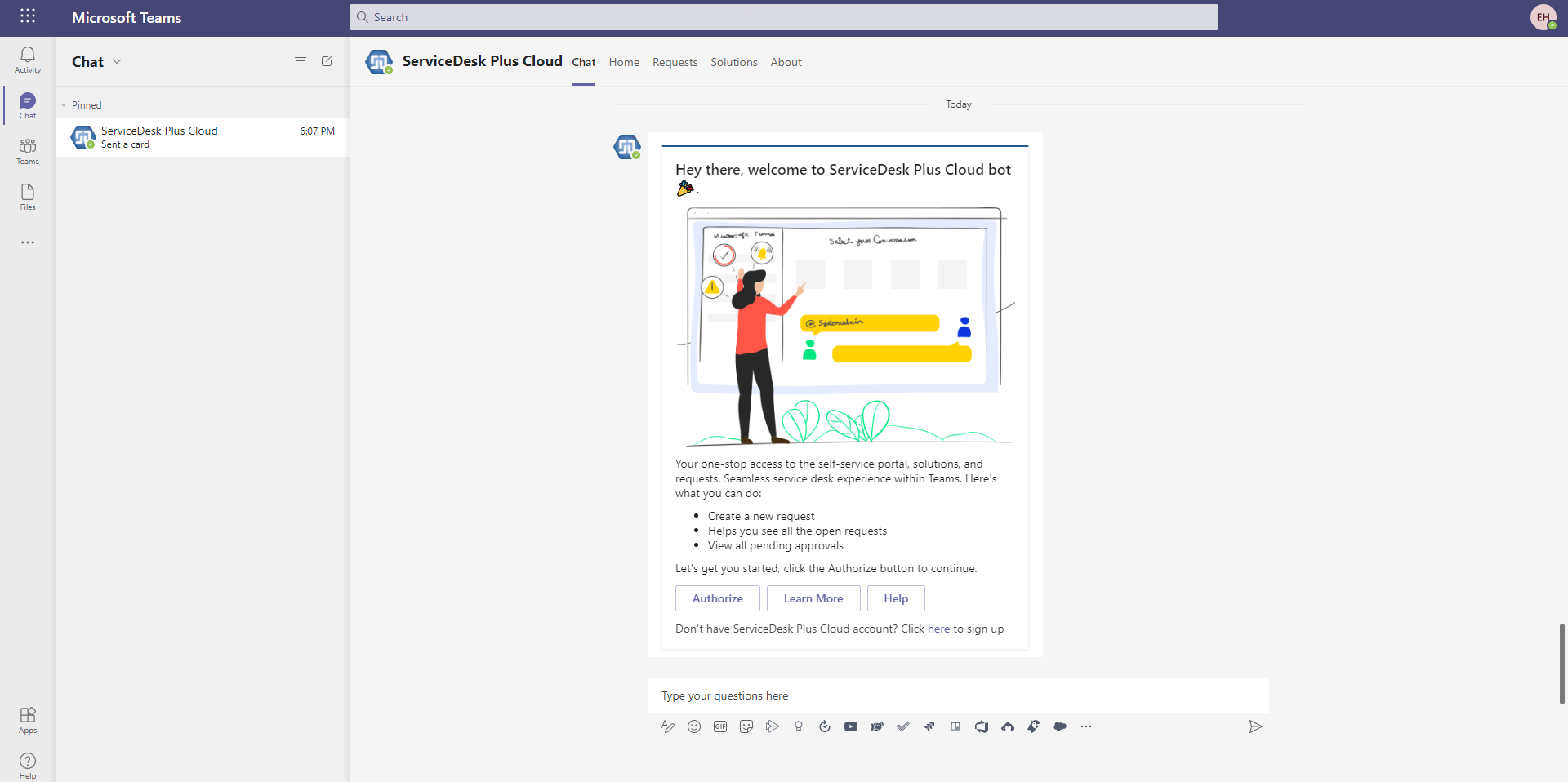This screenshot has width=1568, height=782.
Task: Go to the Teams section
Action: 28,151
